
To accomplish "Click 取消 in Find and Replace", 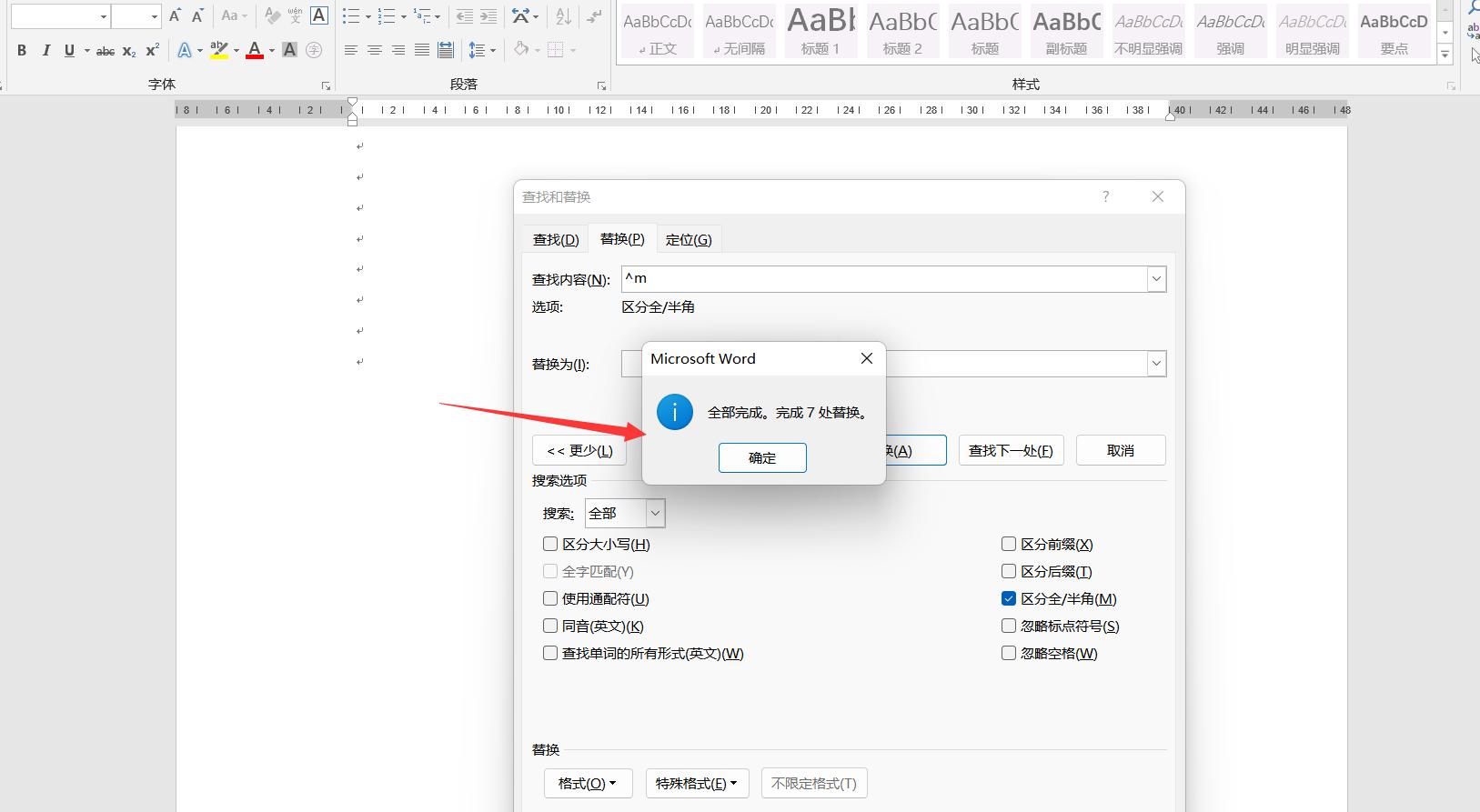I will tap(1121, 450).
